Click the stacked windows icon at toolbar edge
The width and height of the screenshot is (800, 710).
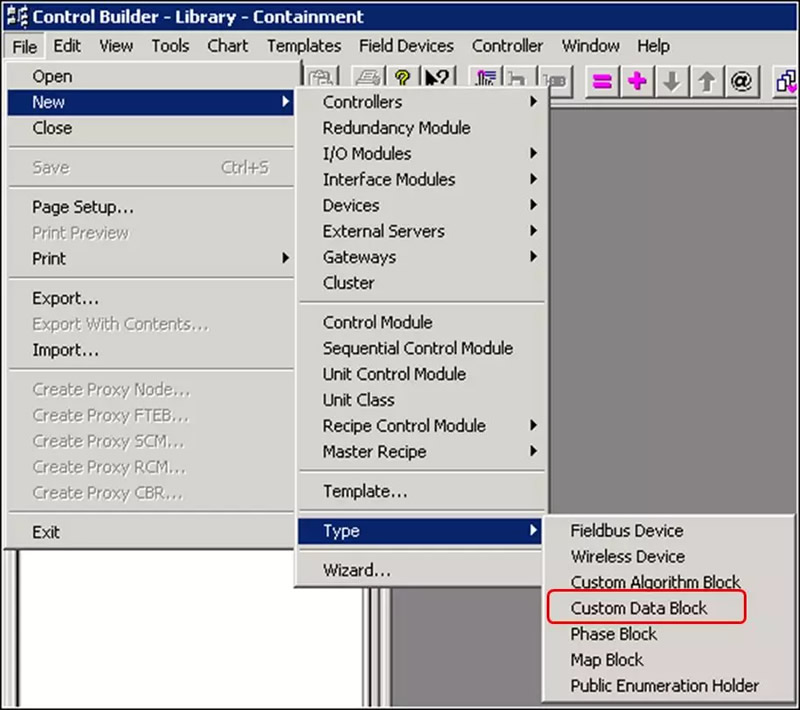(786, 81)
